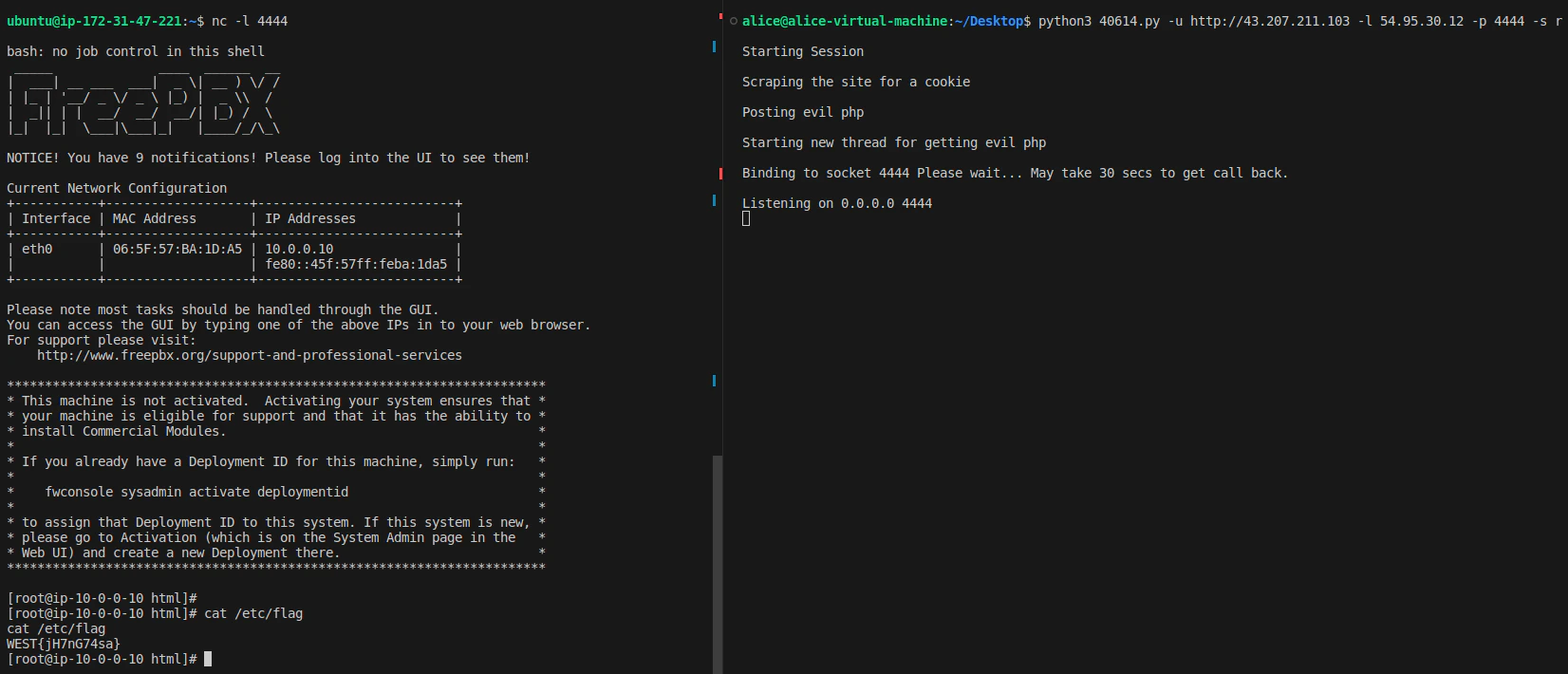Click 'Starting new thread for getting evil php'
Image resolution: width=1568 pixels, height=674 pixels.
click(894, 142)
